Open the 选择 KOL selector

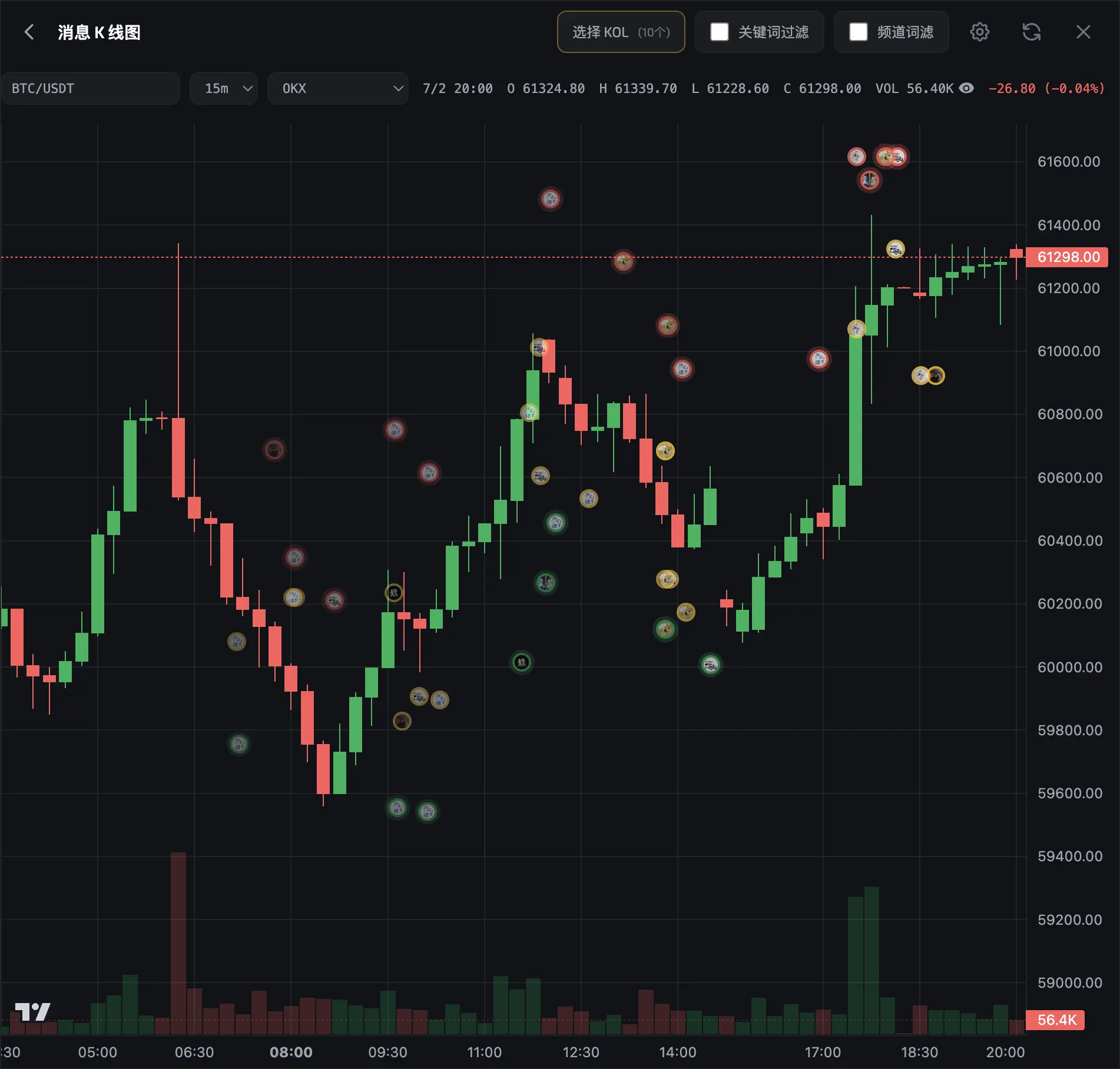pos(621,32)
